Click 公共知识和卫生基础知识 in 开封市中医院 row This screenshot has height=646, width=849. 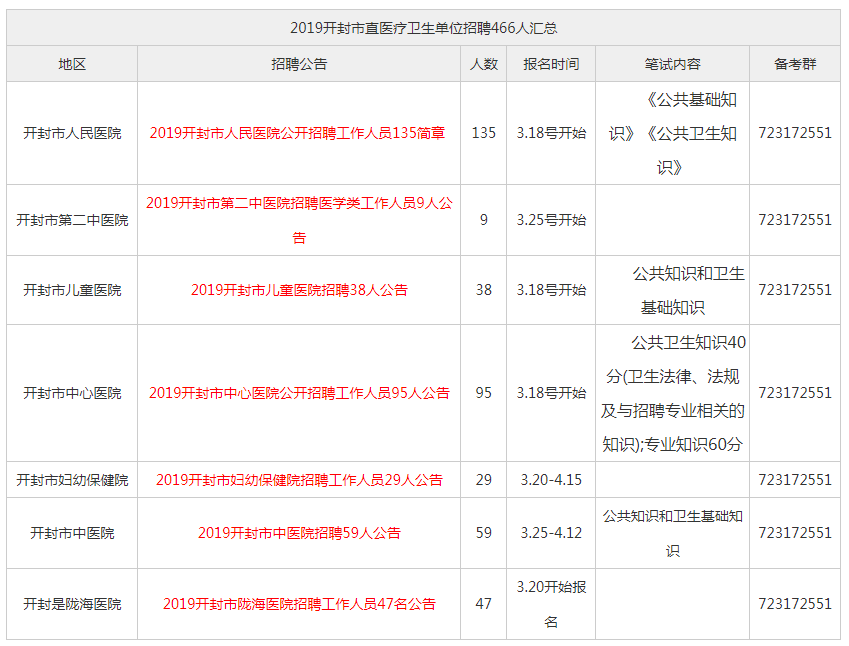click(x=672, y=533)
